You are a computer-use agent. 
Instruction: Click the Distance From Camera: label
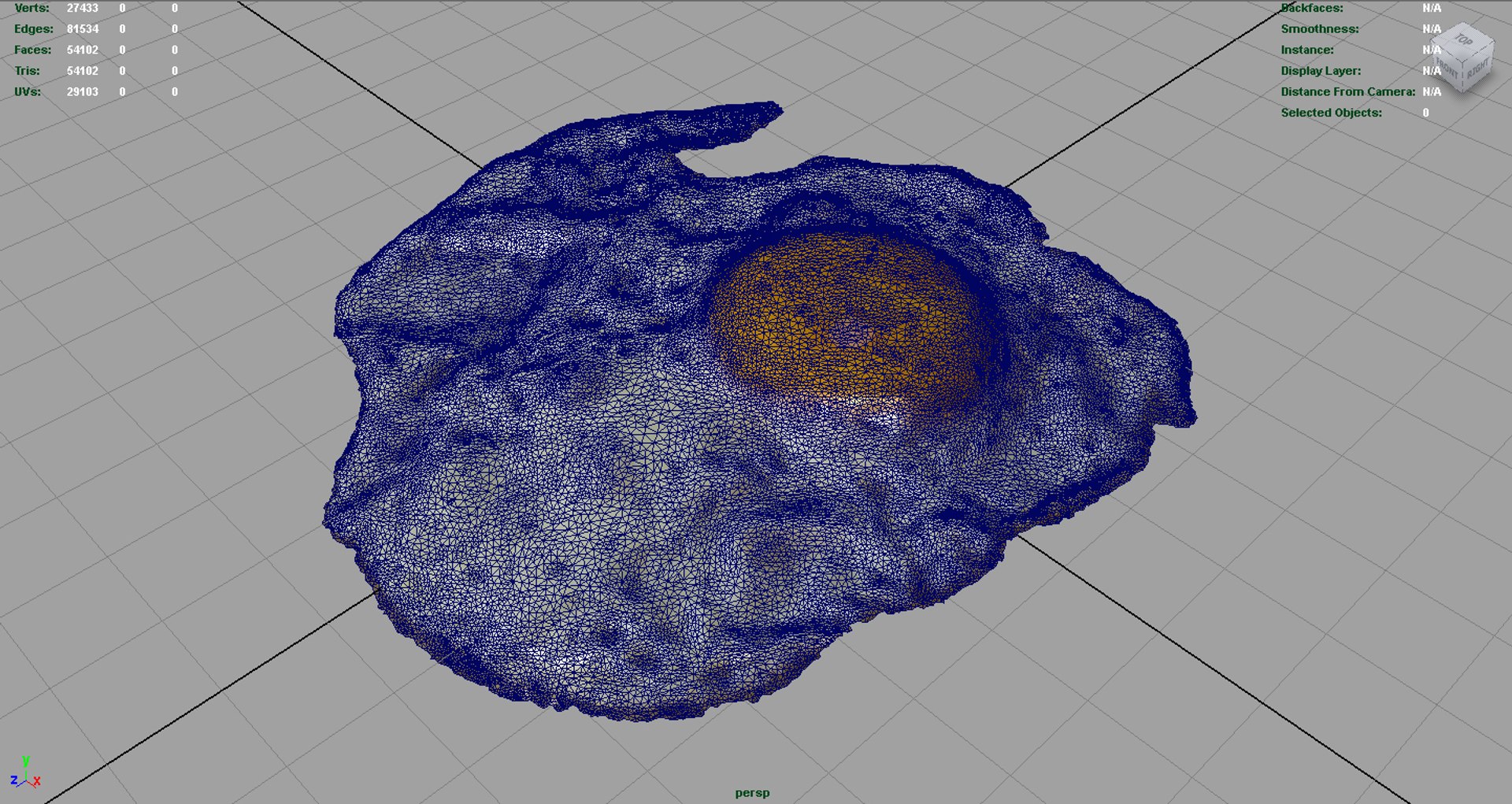(1348, 91)
